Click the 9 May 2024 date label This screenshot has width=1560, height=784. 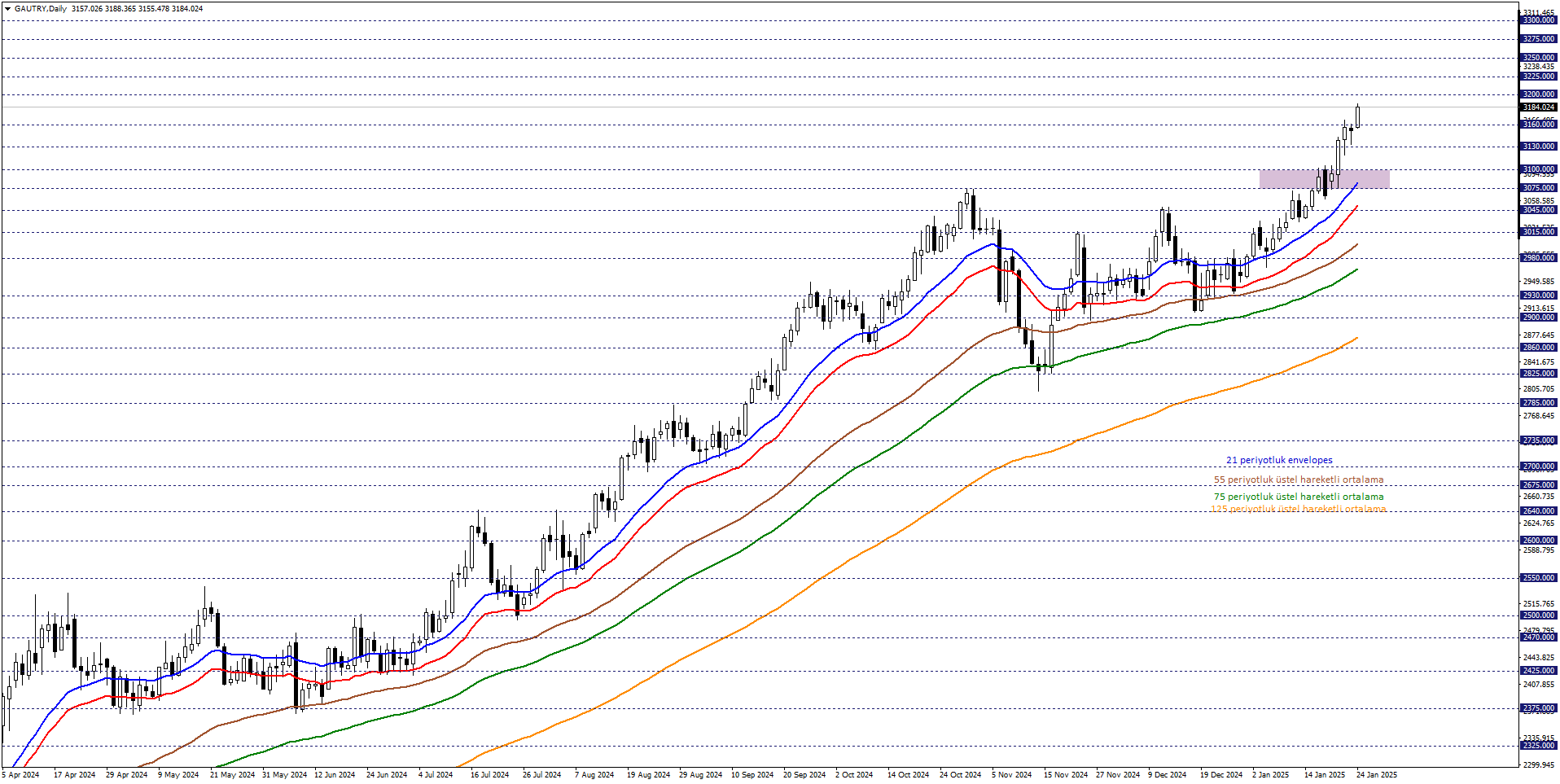point(178,775)
